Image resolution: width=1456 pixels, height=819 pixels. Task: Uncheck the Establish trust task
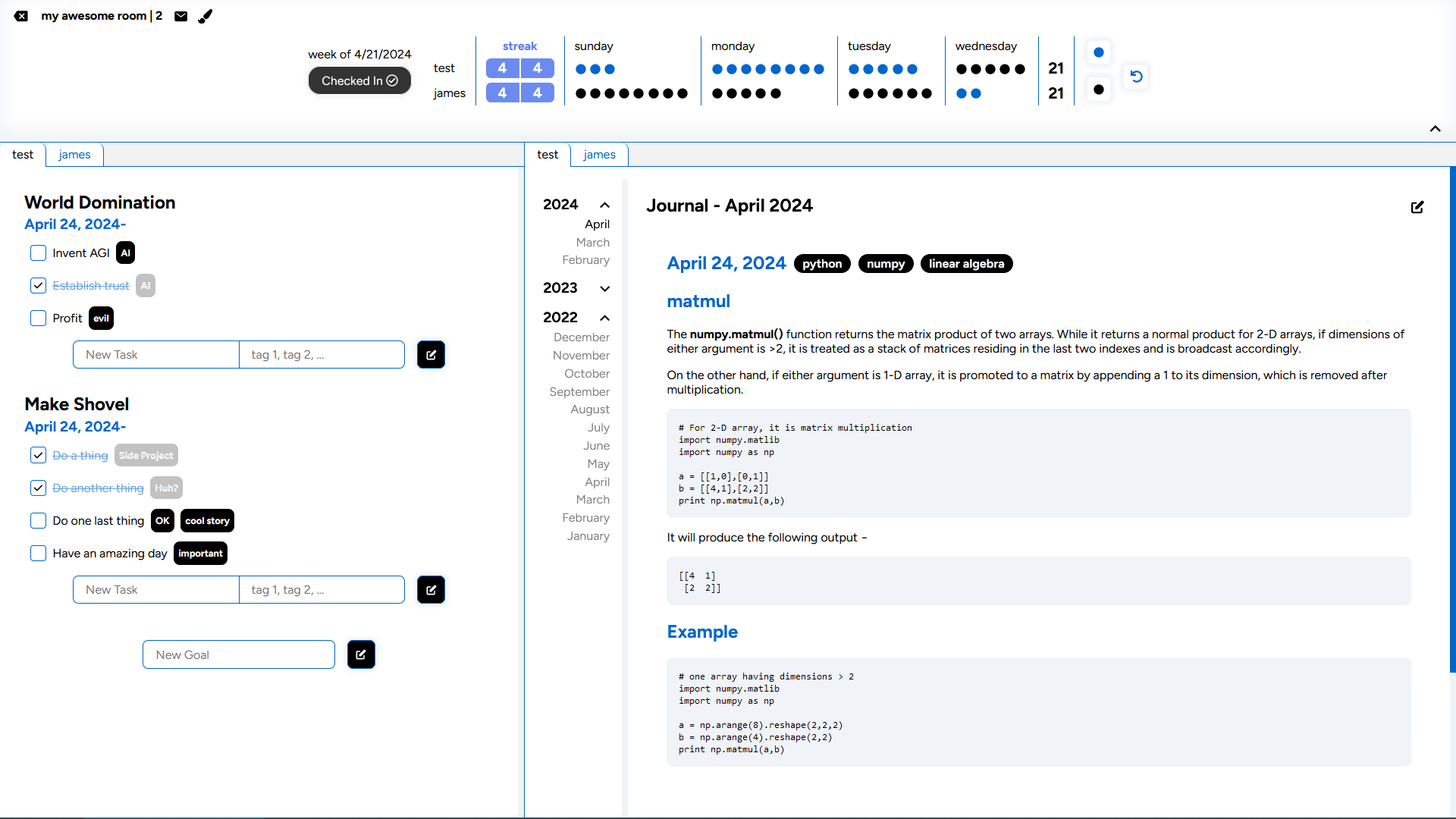click(x=38, y=286)
